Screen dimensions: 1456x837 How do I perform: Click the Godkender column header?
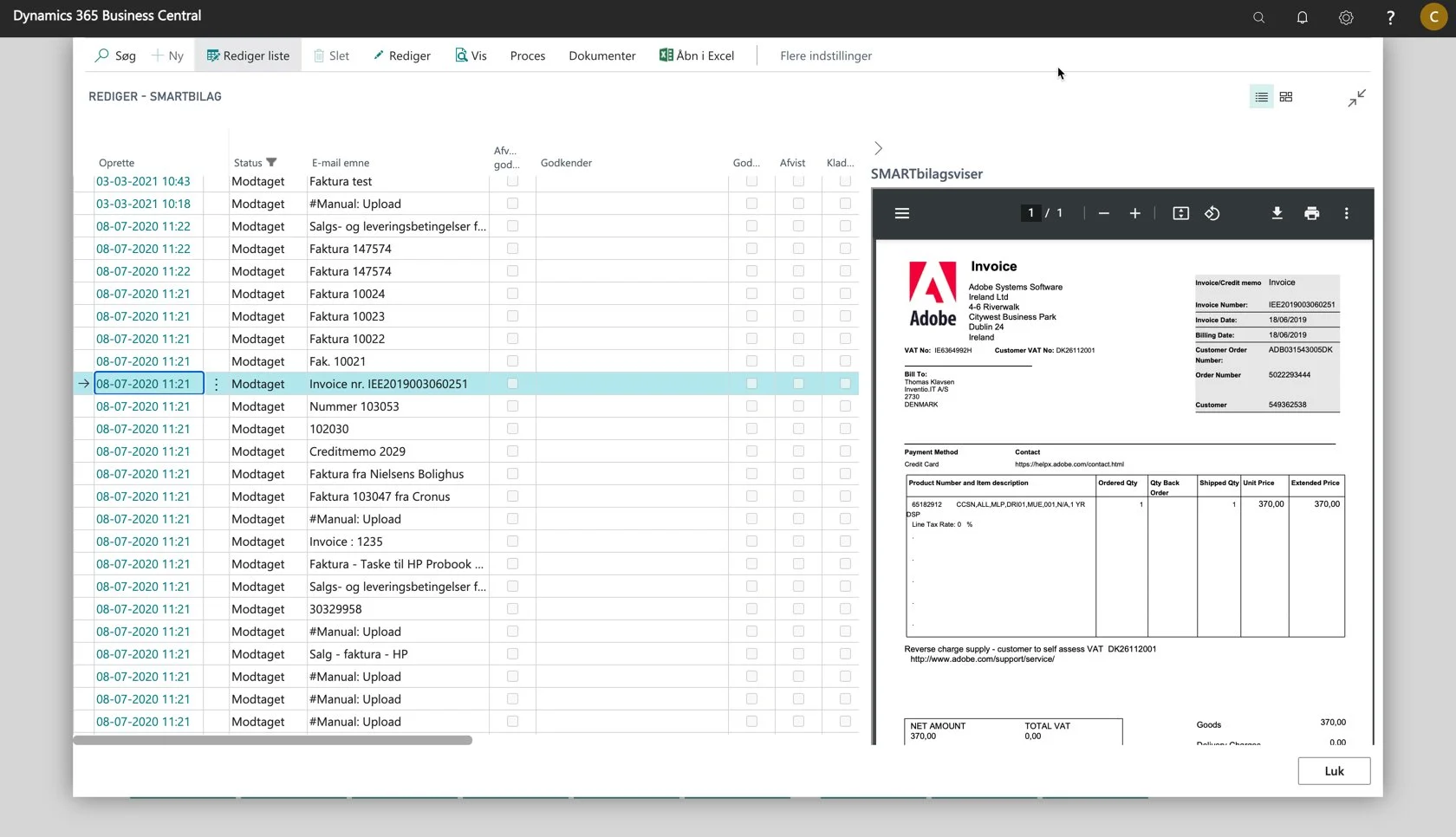tap(566, 163)
